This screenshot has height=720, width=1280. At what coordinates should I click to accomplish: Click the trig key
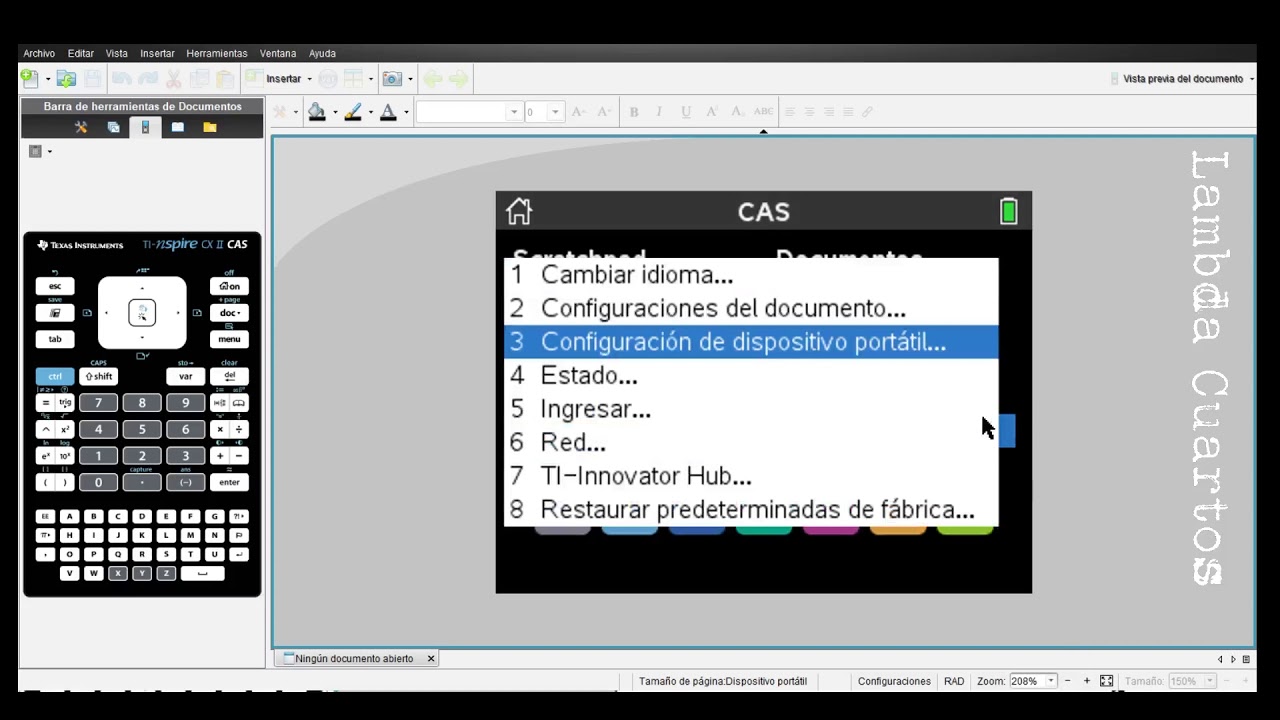(65, 403)
